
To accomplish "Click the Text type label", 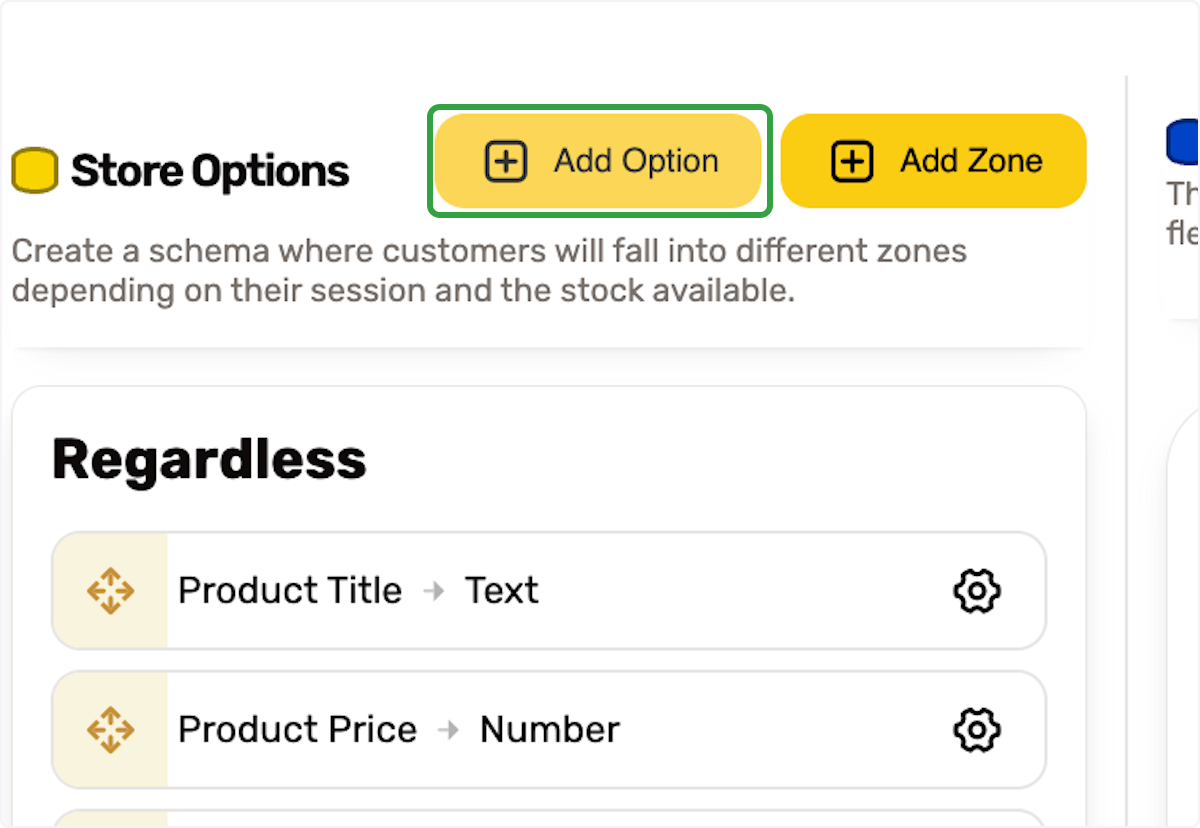I will coord(502,591).
